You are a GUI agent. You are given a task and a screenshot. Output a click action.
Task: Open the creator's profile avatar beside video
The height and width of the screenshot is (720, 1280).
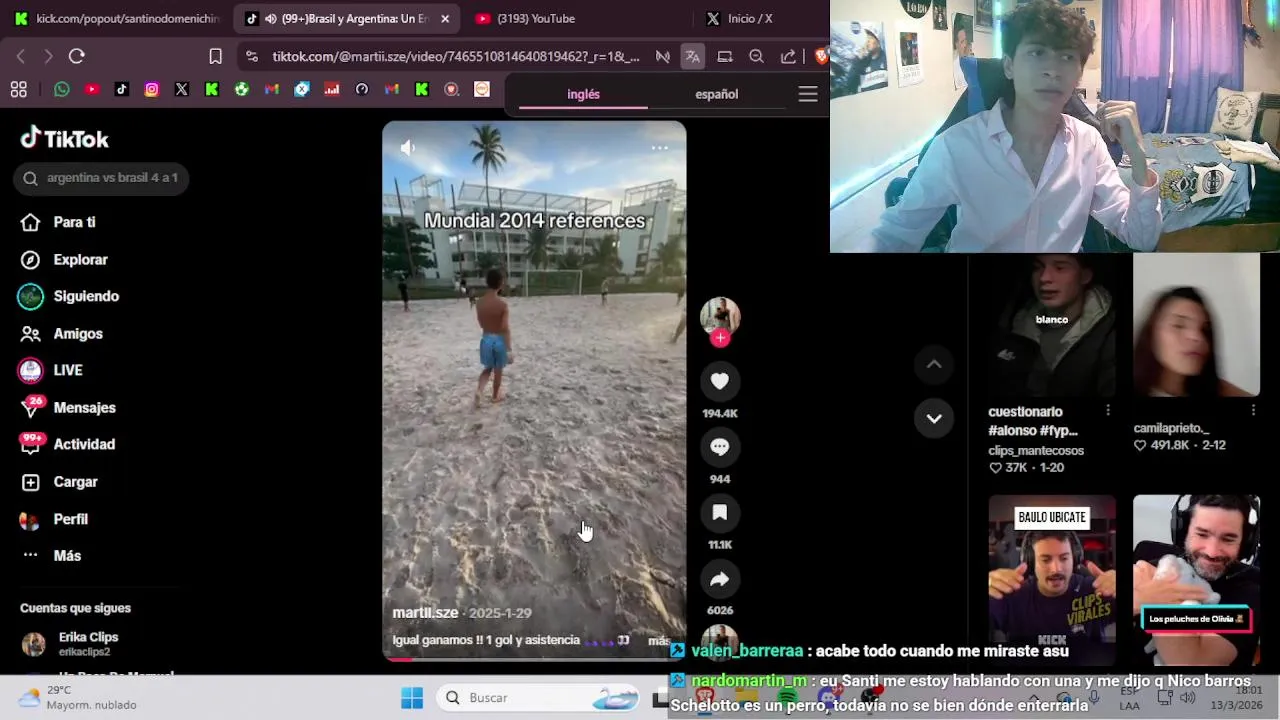[x=720, y=316]
